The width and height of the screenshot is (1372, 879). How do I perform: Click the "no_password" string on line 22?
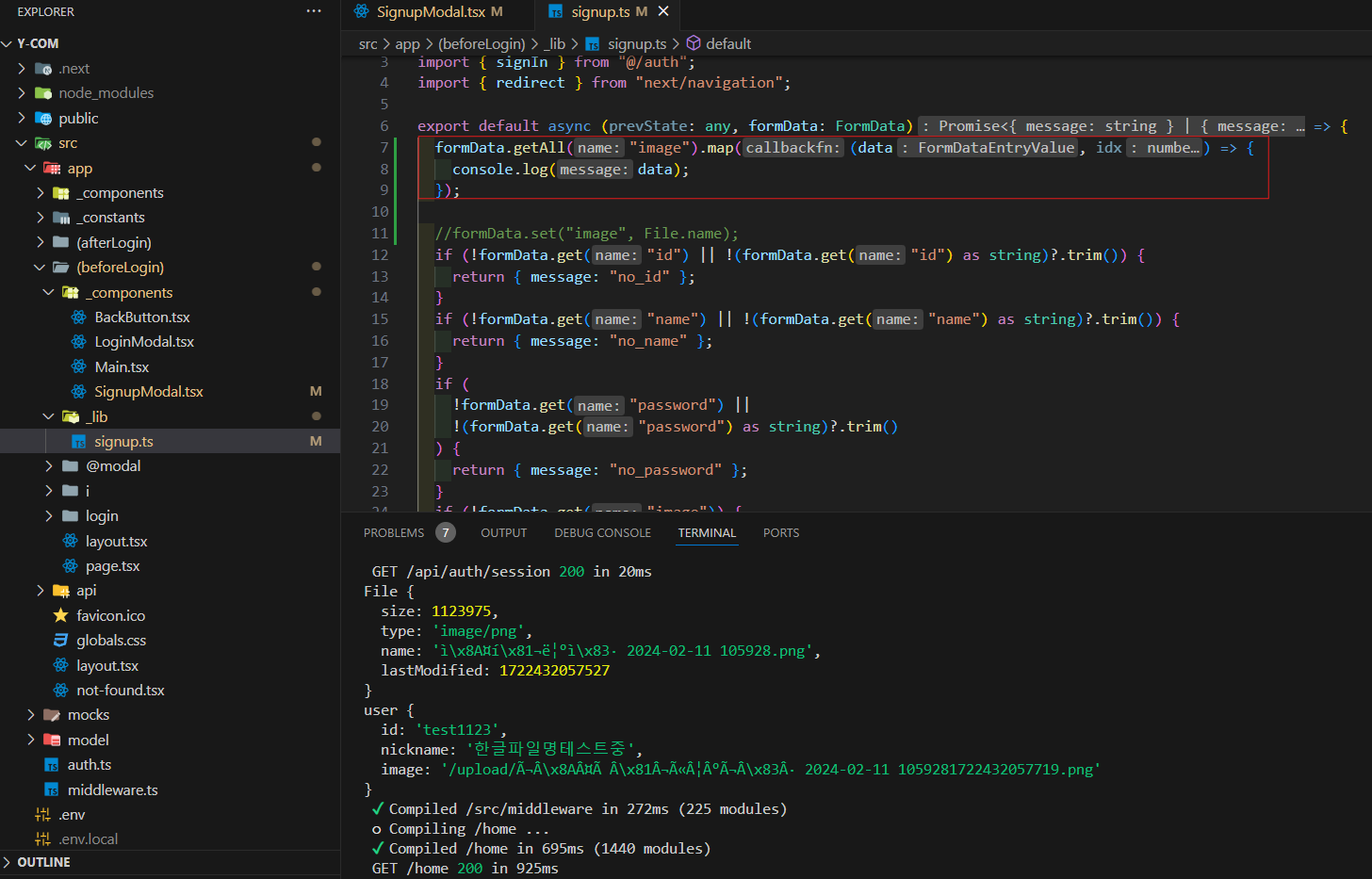(665, 470)
